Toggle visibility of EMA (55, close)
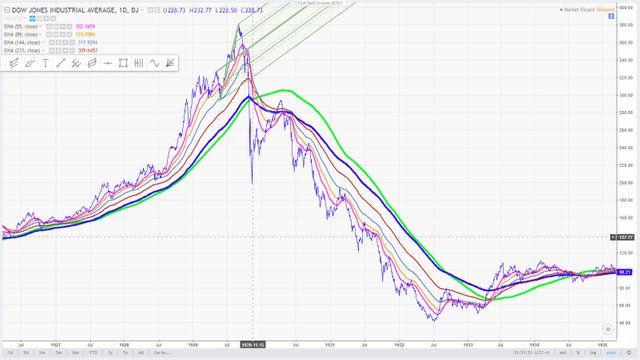Viewport: 640px width, 360px height. pos(49,27)
